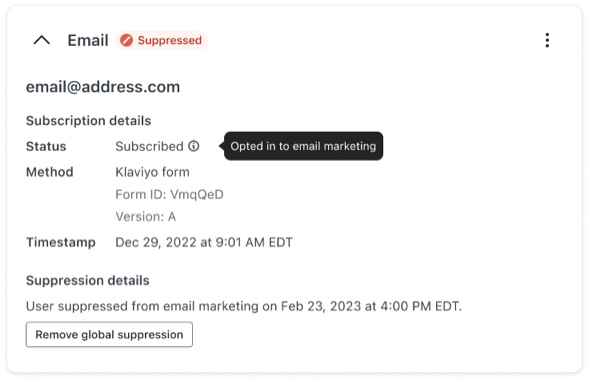Click Remove global suppression button
Viewport: 589px width, 378px height.
point(109,334)
